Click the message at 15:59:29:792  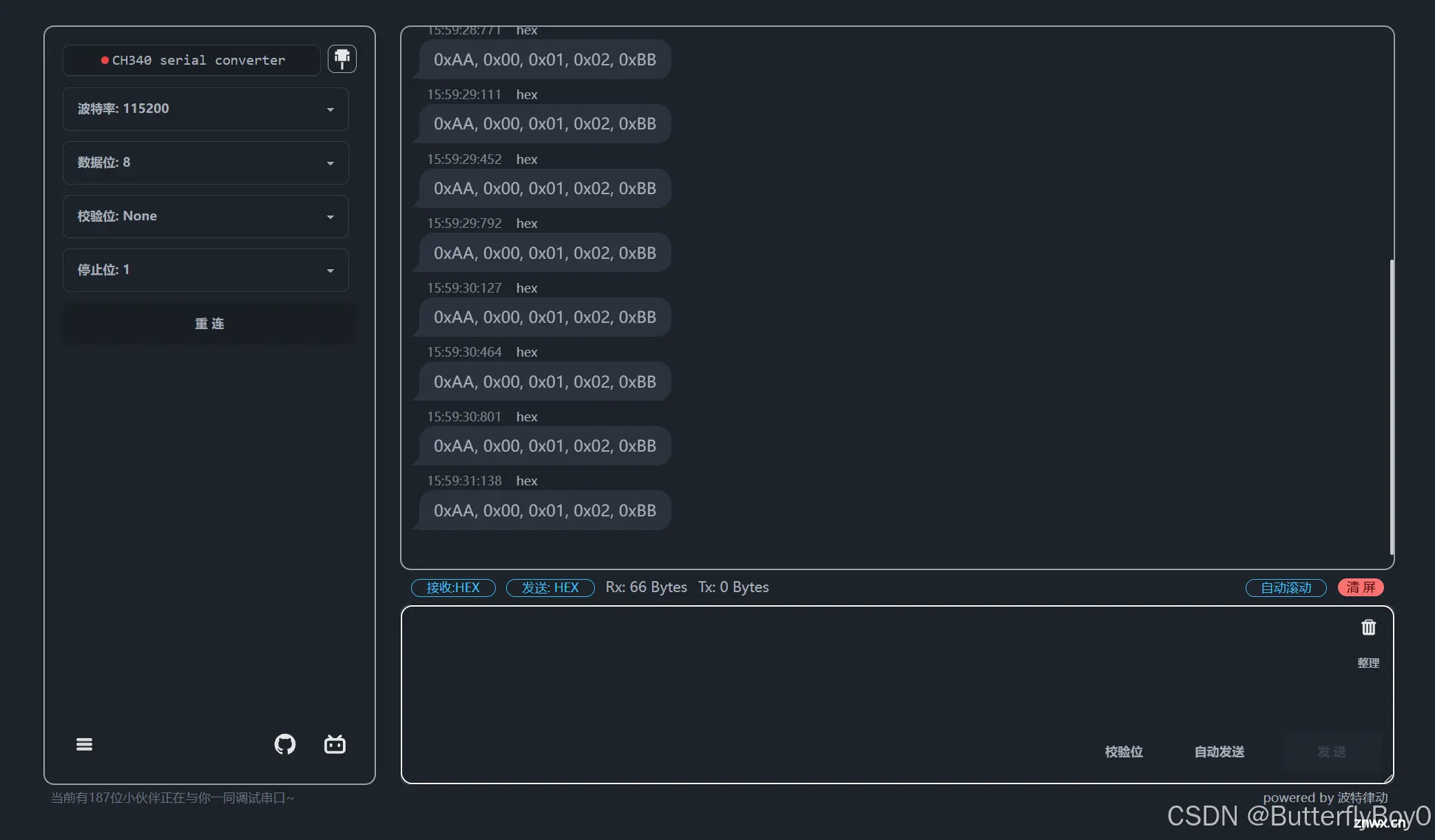click(545, 253)
